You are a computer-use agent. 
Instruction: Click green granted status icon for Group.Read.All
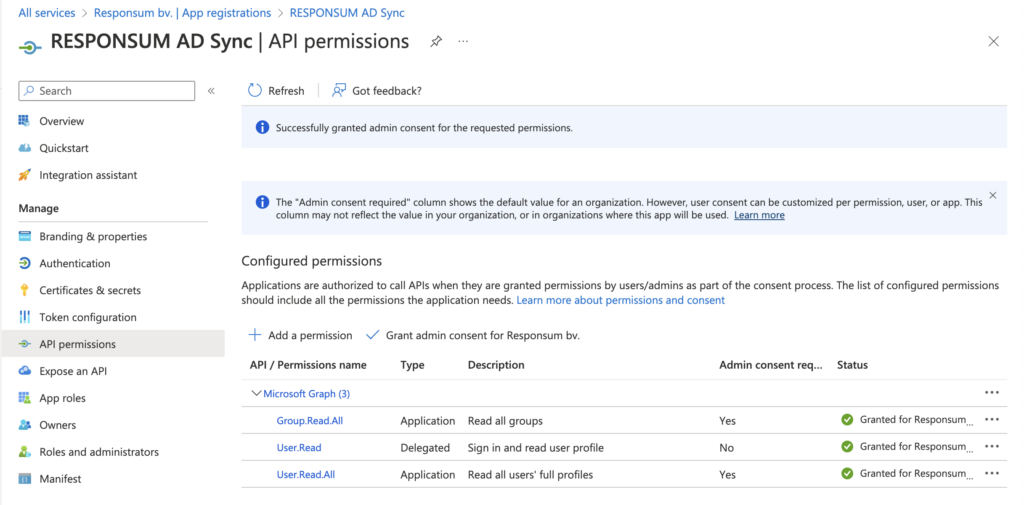(847, 420)
